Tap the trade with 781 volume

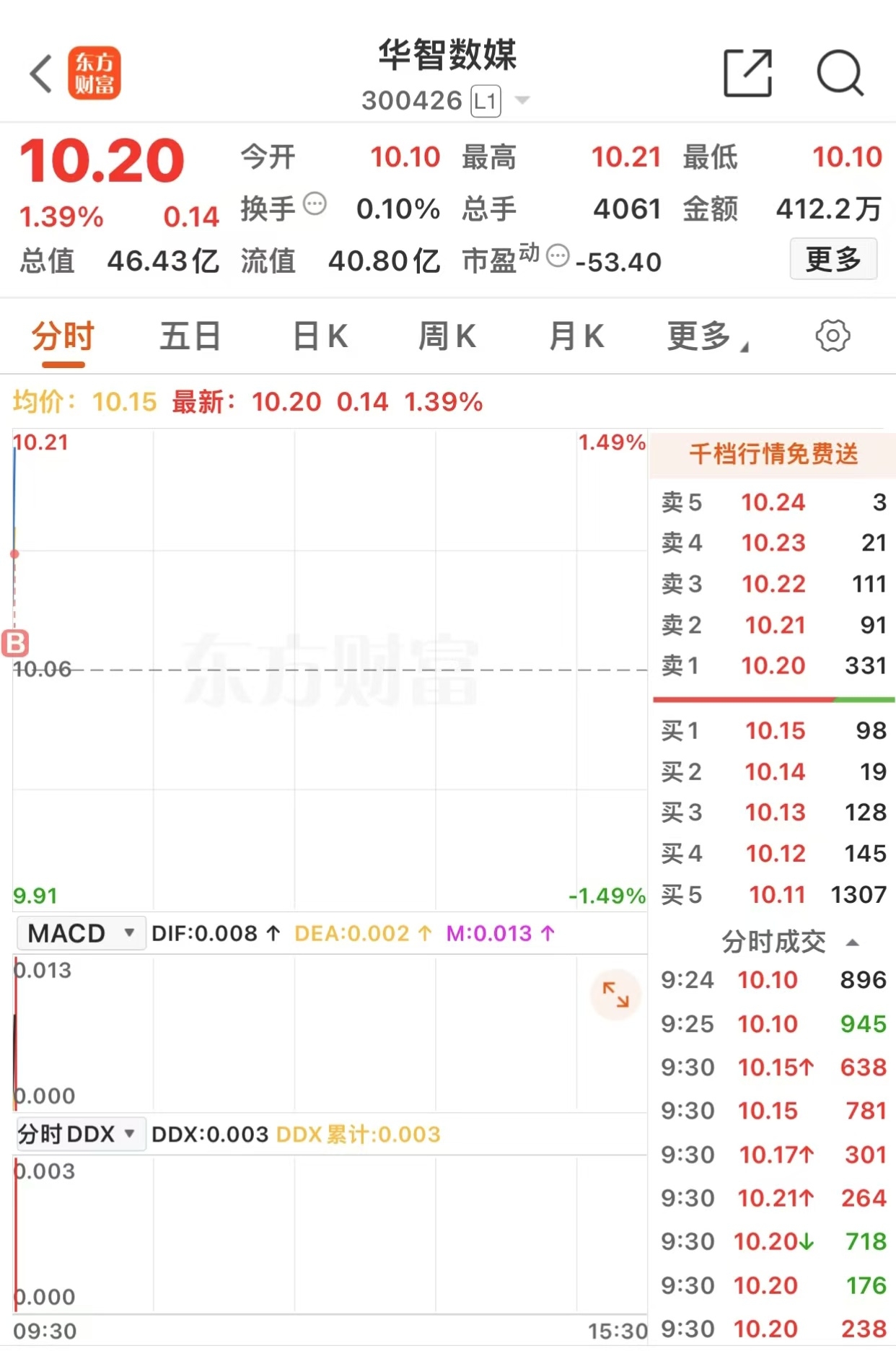tap(773, 1111)
